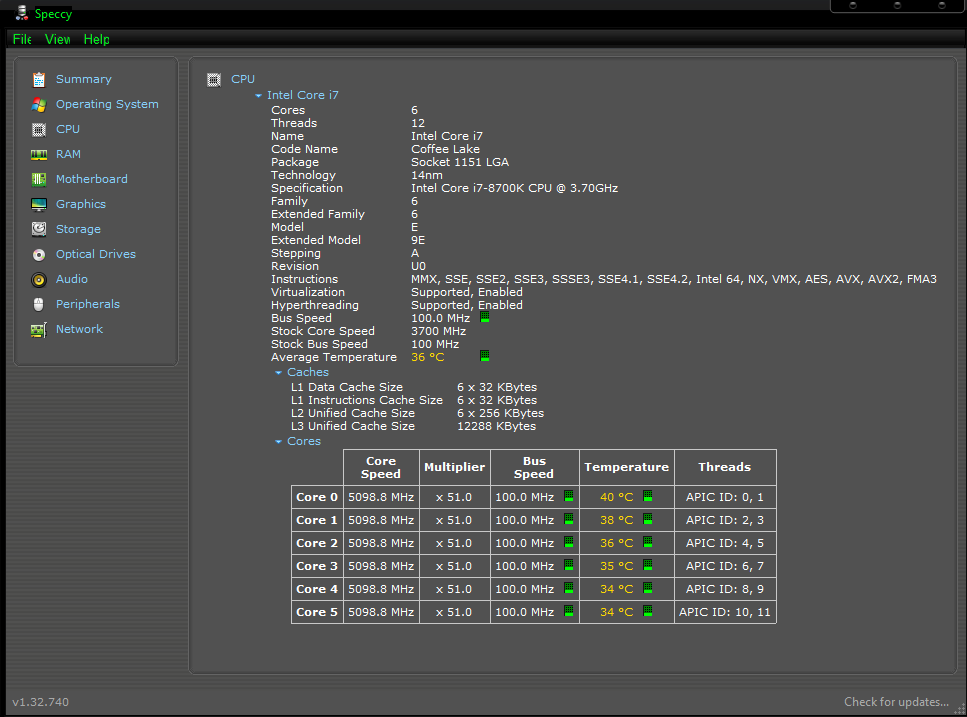Screen dimensions: 967x717
Task: Click the Optical Drives disc icon
Action: [x=39, y=255]
